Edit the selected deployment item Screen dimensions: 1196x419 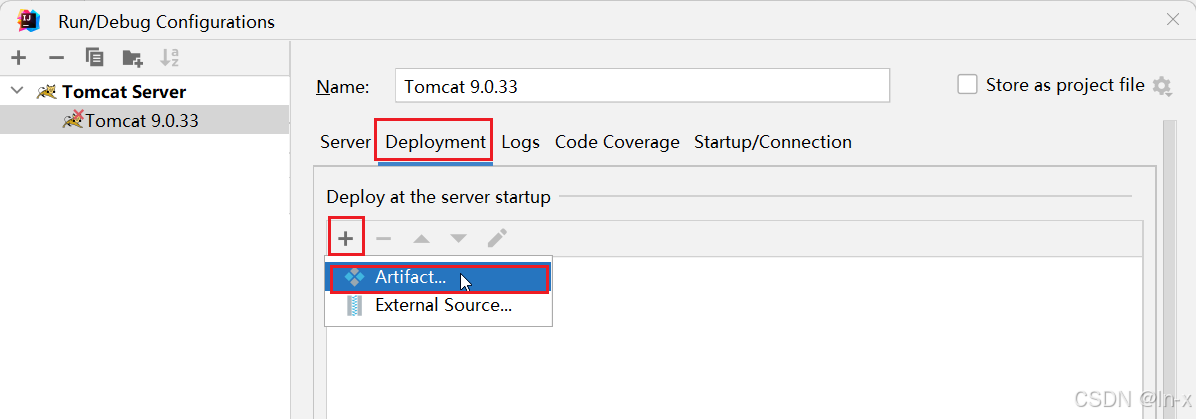(497, 238)
